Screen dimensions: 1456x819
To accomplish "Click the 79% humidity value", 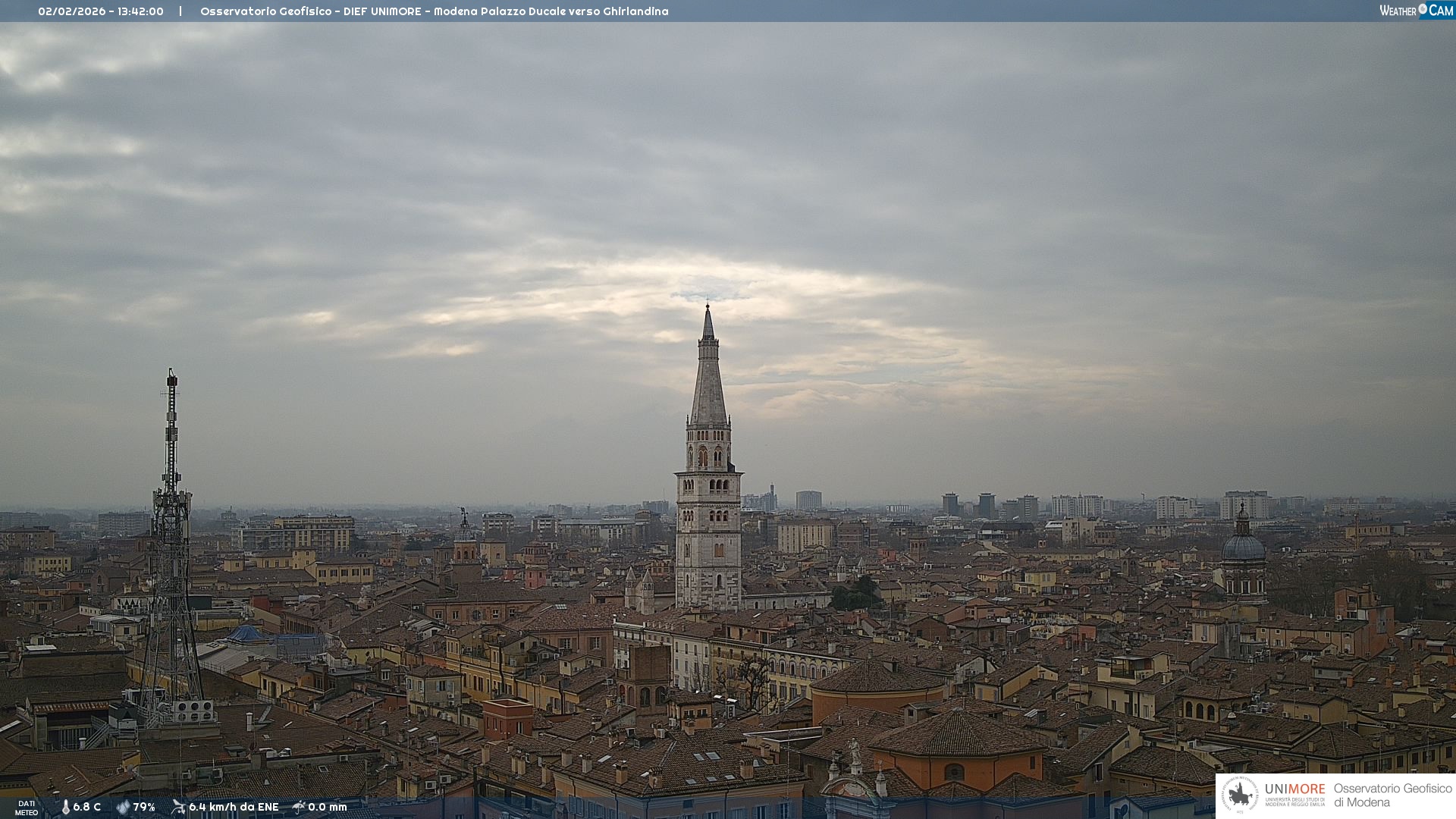I will tap(144, 808).
